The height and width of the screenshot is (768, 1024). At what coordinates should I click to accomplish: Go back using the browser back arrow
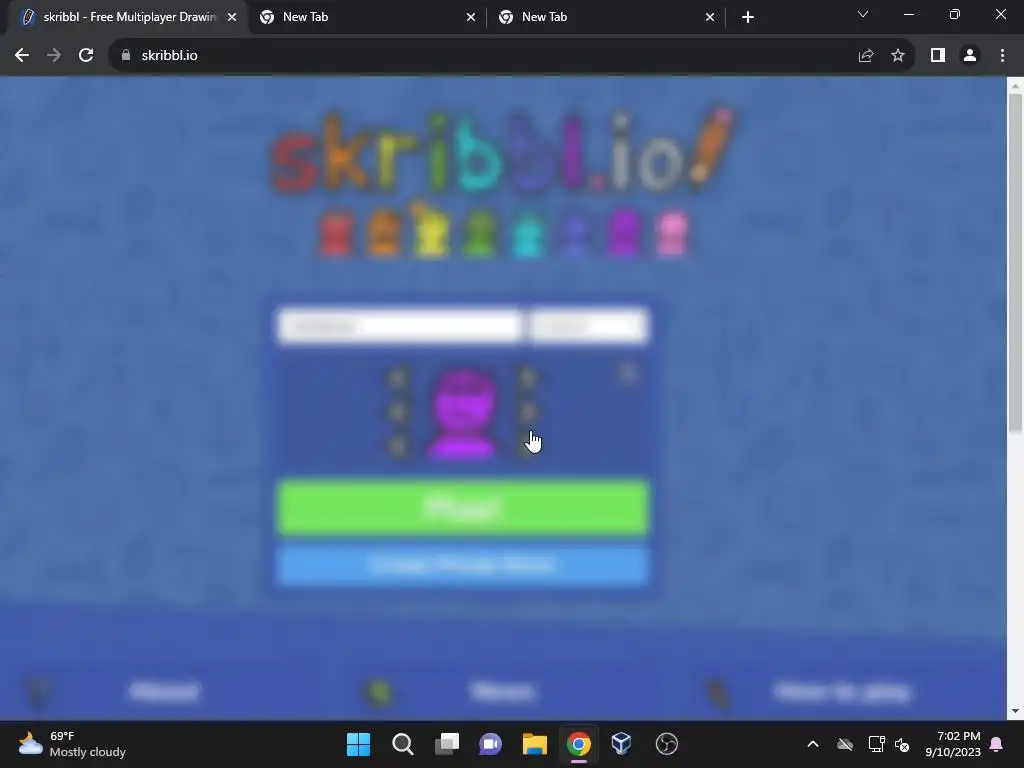[x=22, y=56]
